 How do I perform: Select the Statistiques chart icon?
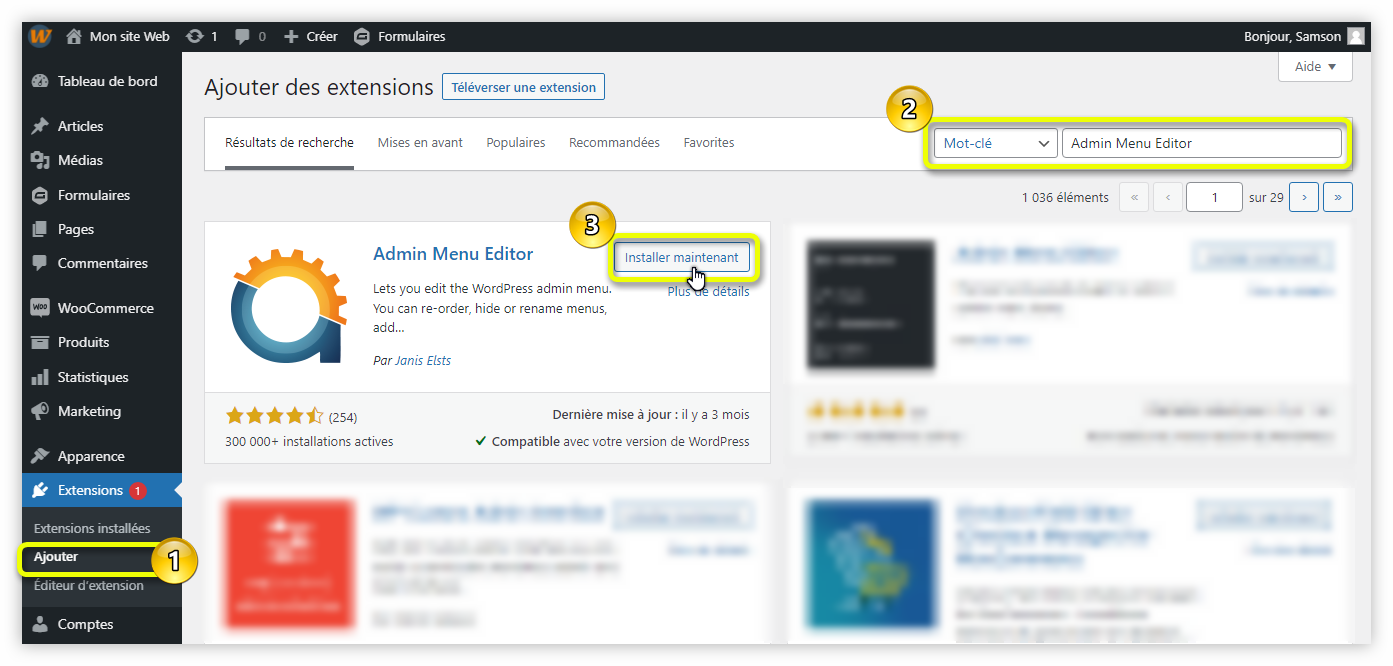tap(42, 377)
